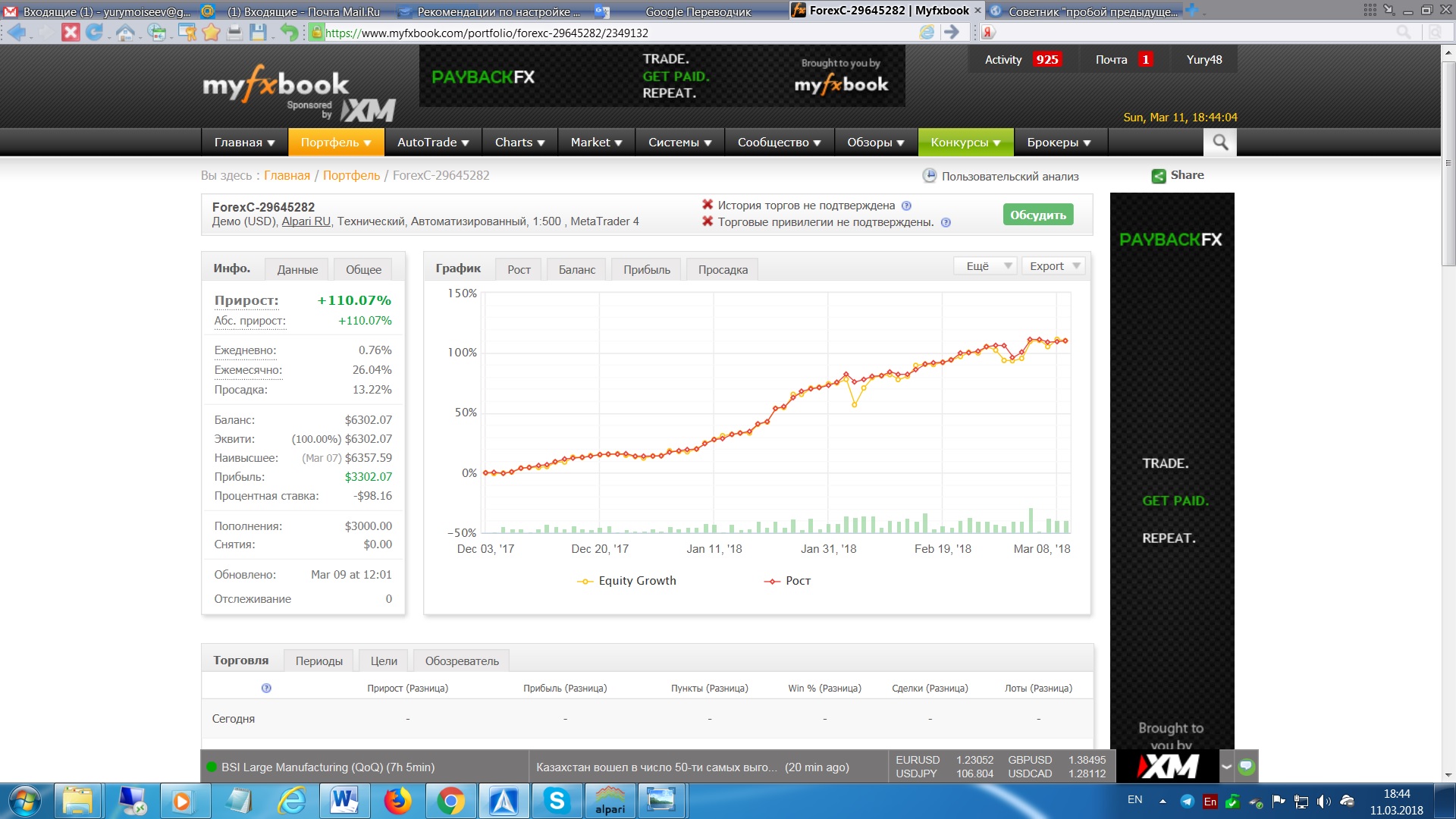This screenshot has width=1456, height=819.
Task: Open the Yury48 user profile link
Action: (x=1204, y=60)
